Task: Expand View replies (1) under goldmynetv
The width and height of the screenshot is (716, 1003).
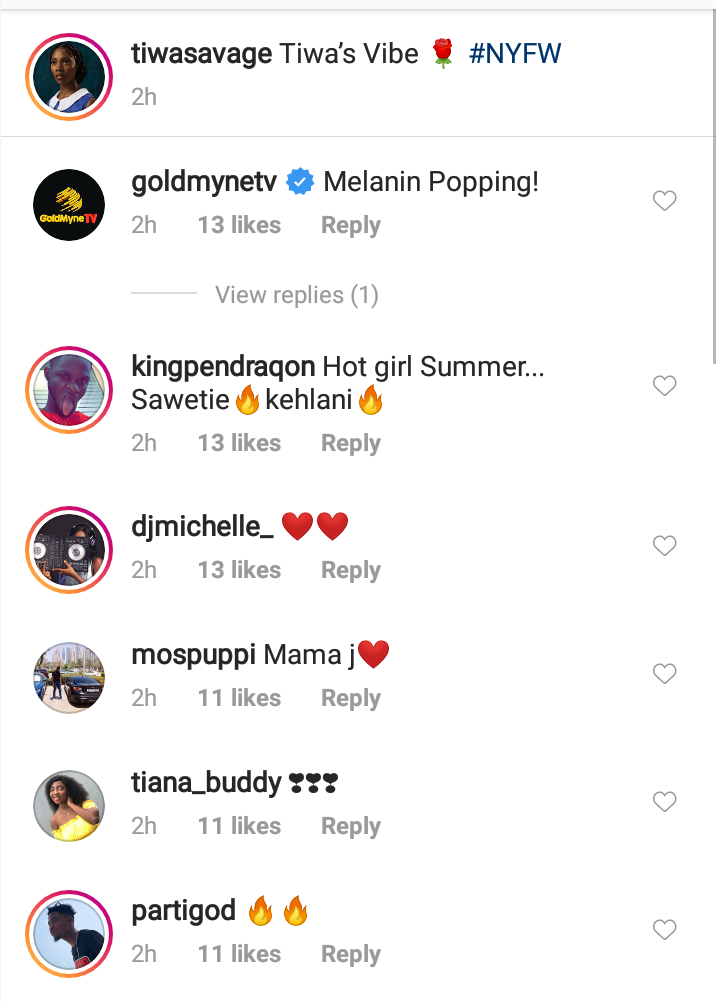Action: coord(296,295)
